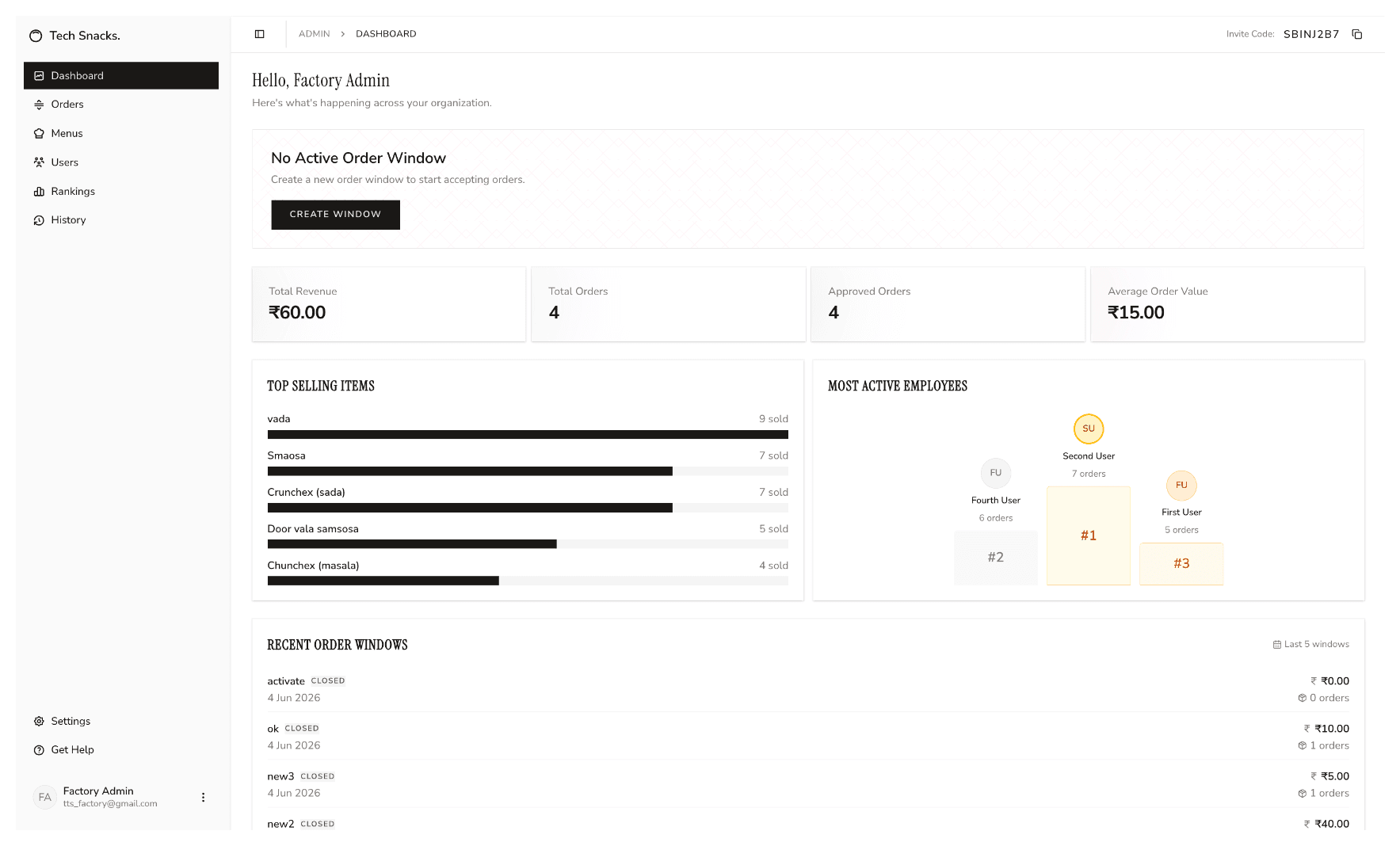Open the 'ok' order window row
Image resolution: width=1400 pixels, height=846 pixels.
click(x=808, y=737)
